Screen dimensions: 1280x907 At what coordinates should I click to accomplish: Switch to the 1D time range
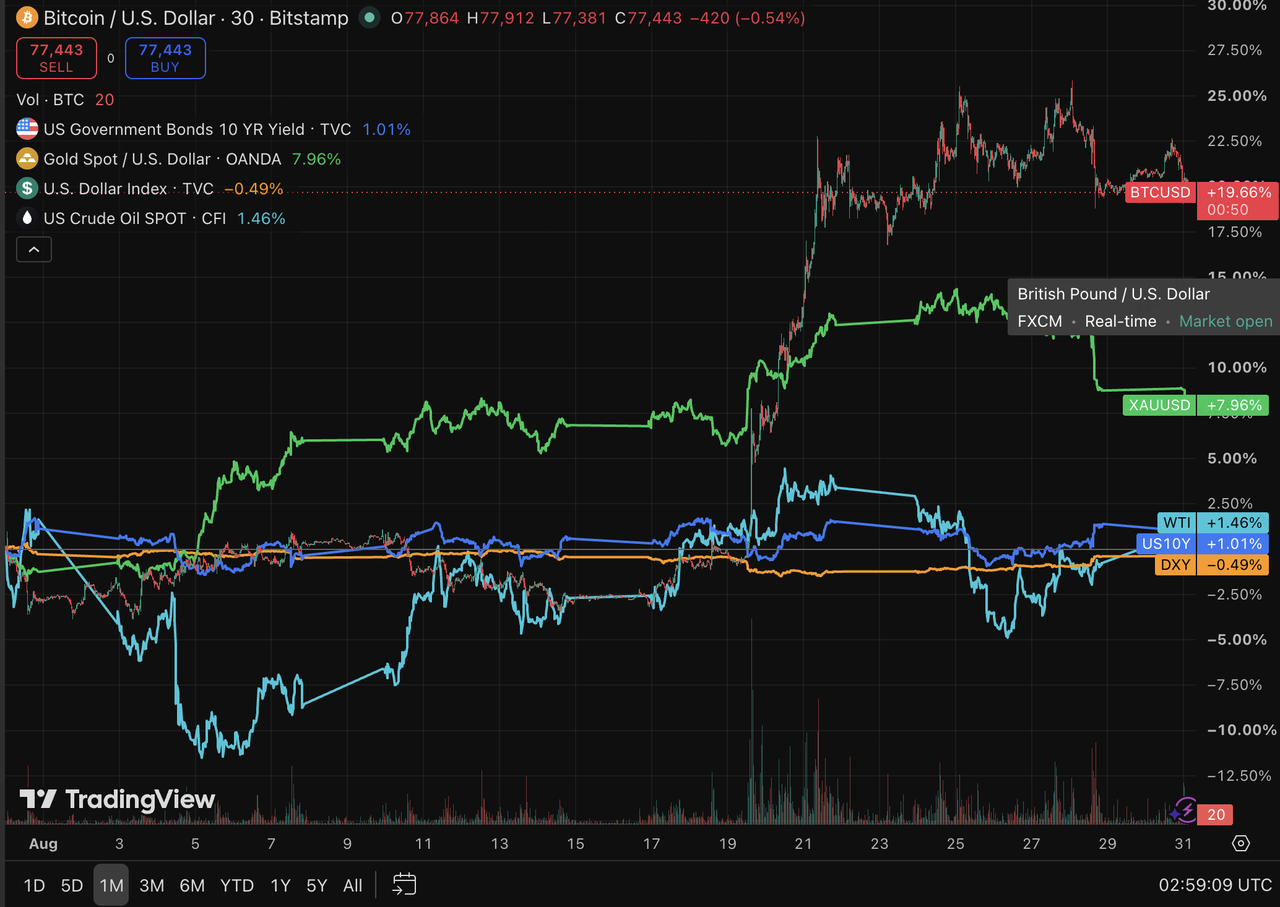tap(34, 885)
